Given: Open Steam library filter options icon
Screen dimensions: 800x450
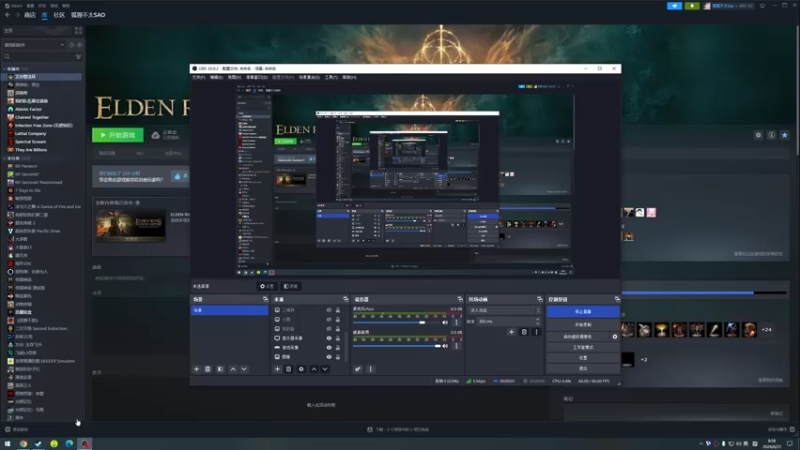Looking at the screenshot, I should [x=78, y=57].
